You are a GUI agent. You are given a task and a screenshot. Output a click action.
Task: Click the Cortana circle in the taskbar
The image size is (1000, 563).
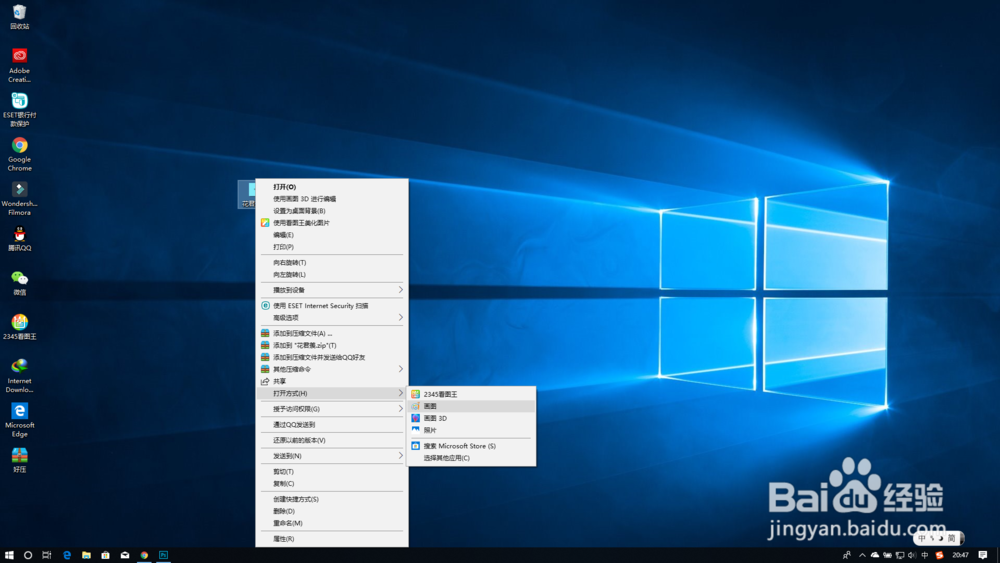tap(27, 555)
